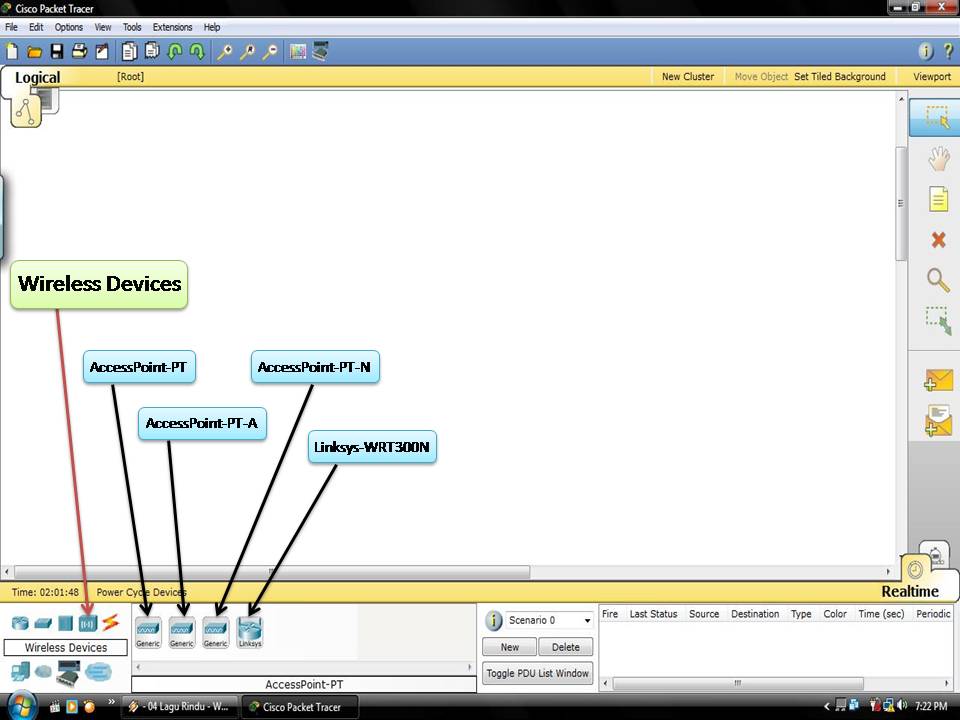Open the Scenario 0 dropdown
Screen dimensions: 960x720
coord(550,620)
